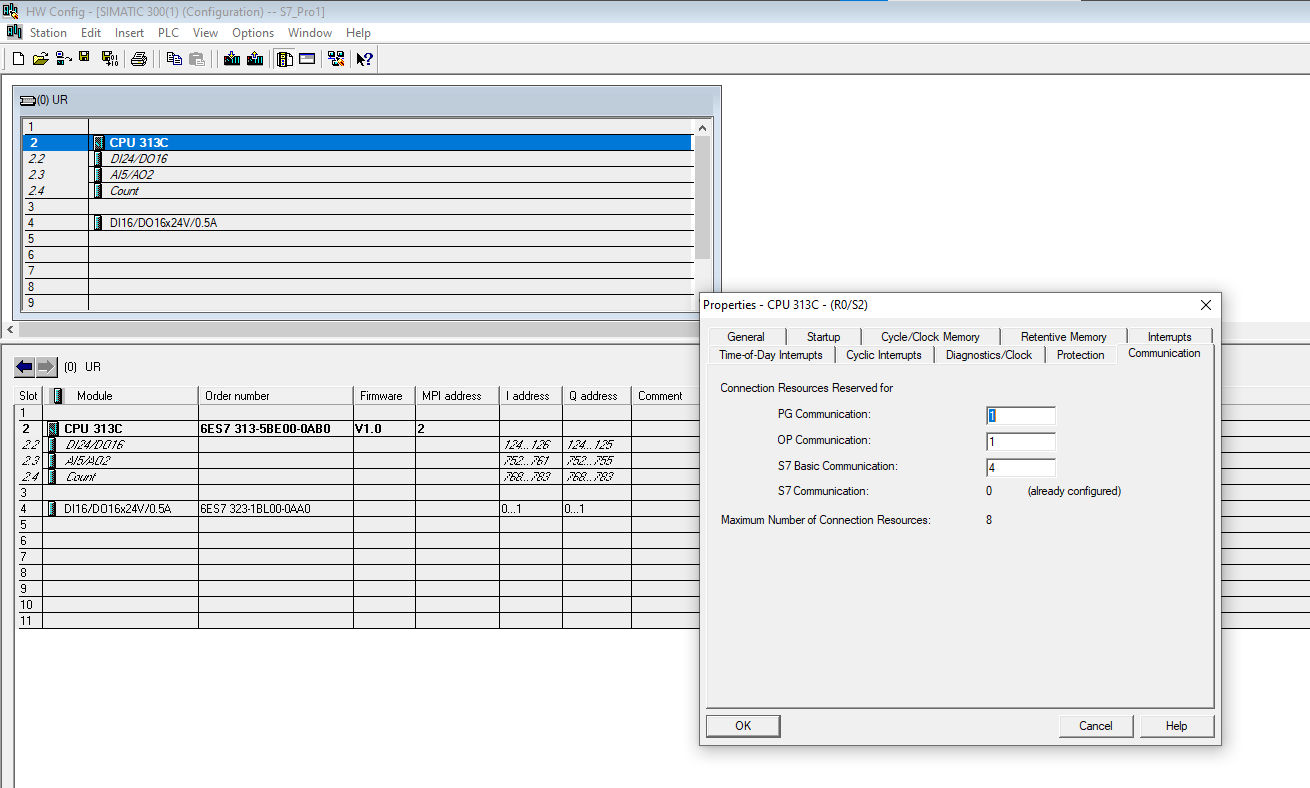
Task: Select the Communication tab
Action: [x=1164, y=353]
